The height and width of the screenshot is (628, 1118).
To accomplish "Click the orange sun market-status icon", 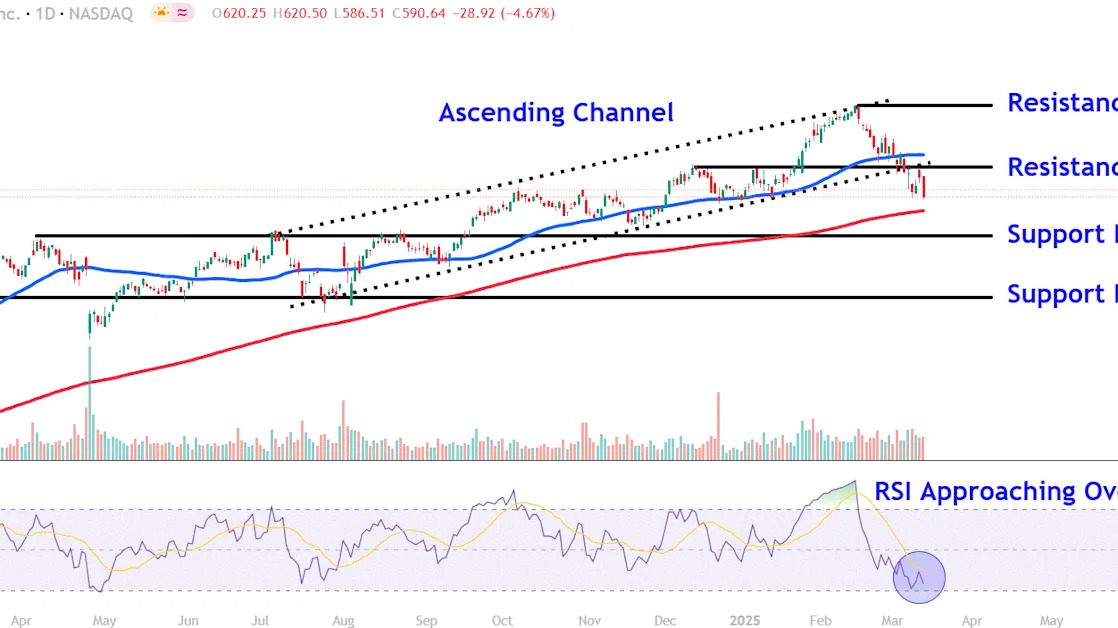I will tap(162, 13).
